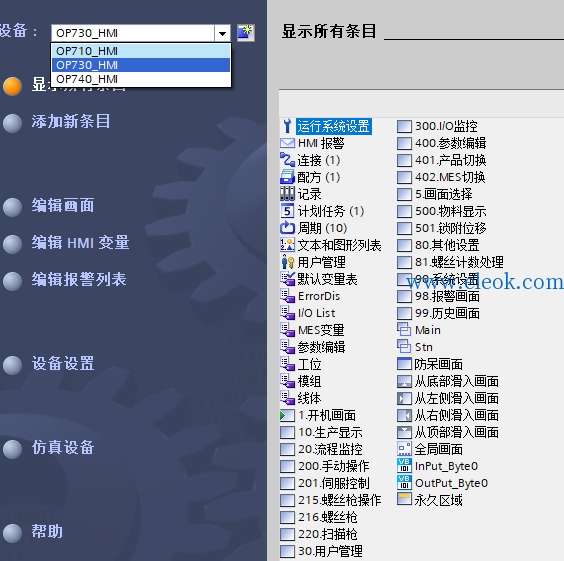
Task: Click the 周期 (10) cycle icon
Action: tap(287, 228)
